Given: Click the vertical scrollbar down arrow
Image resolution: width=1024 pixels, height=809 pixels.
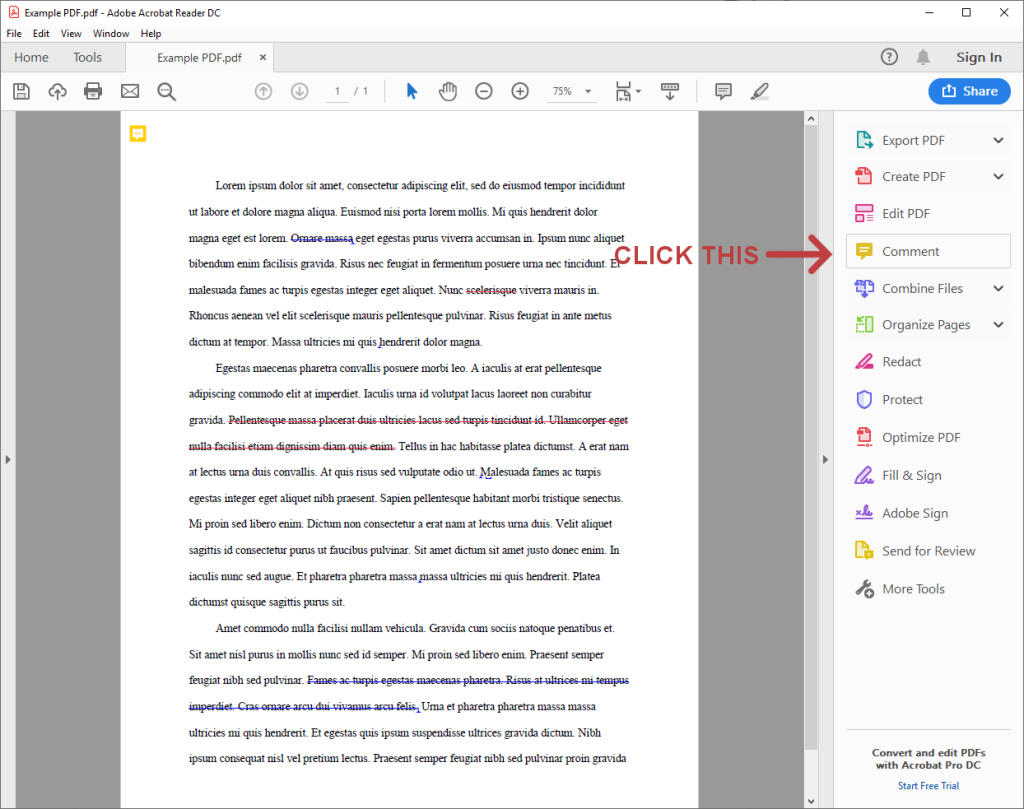Looking at the screenshot, I should click(811, 801).
